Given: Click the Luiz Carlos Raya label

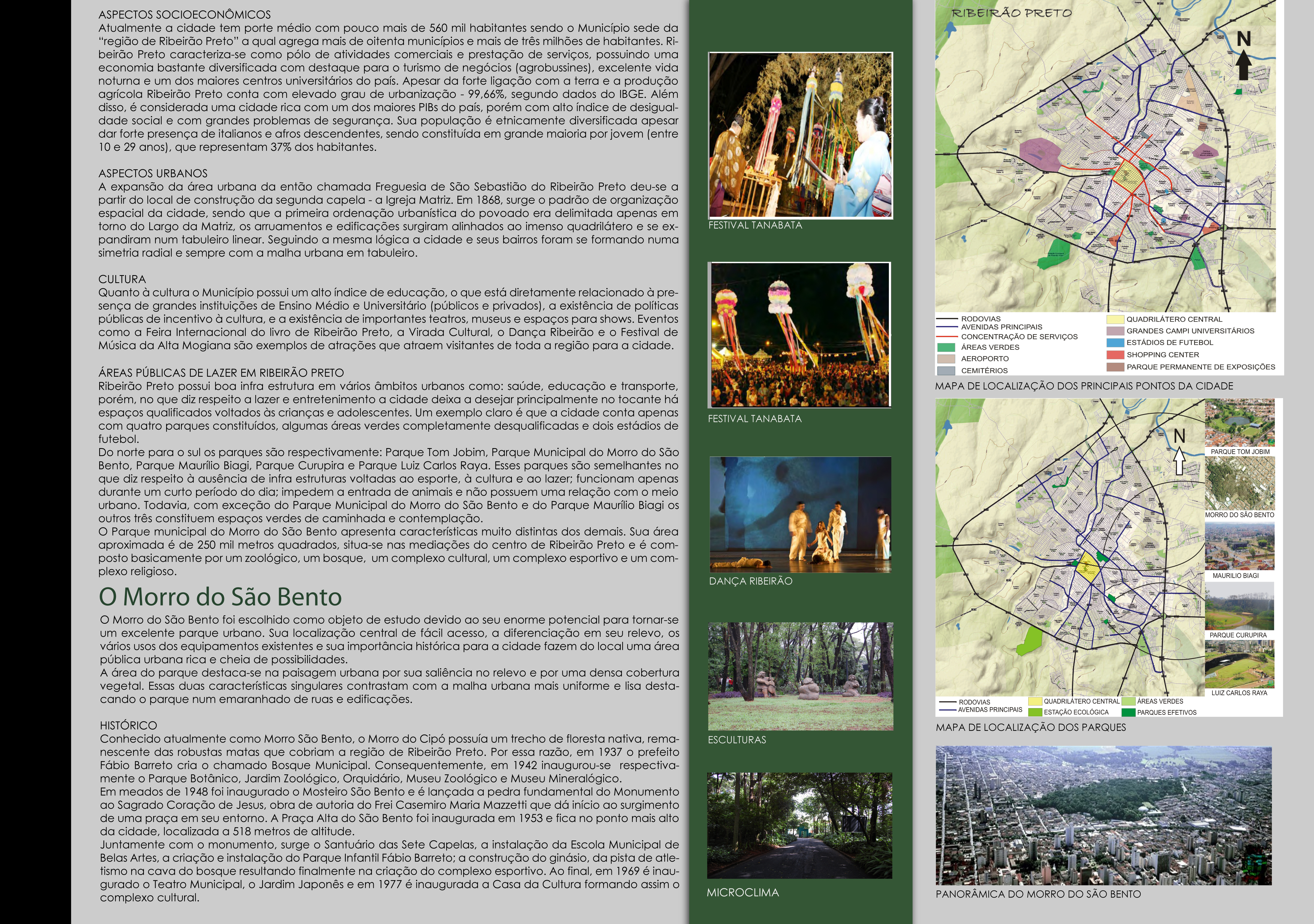Looking at the screenshot, I should tap(1239, 693).
